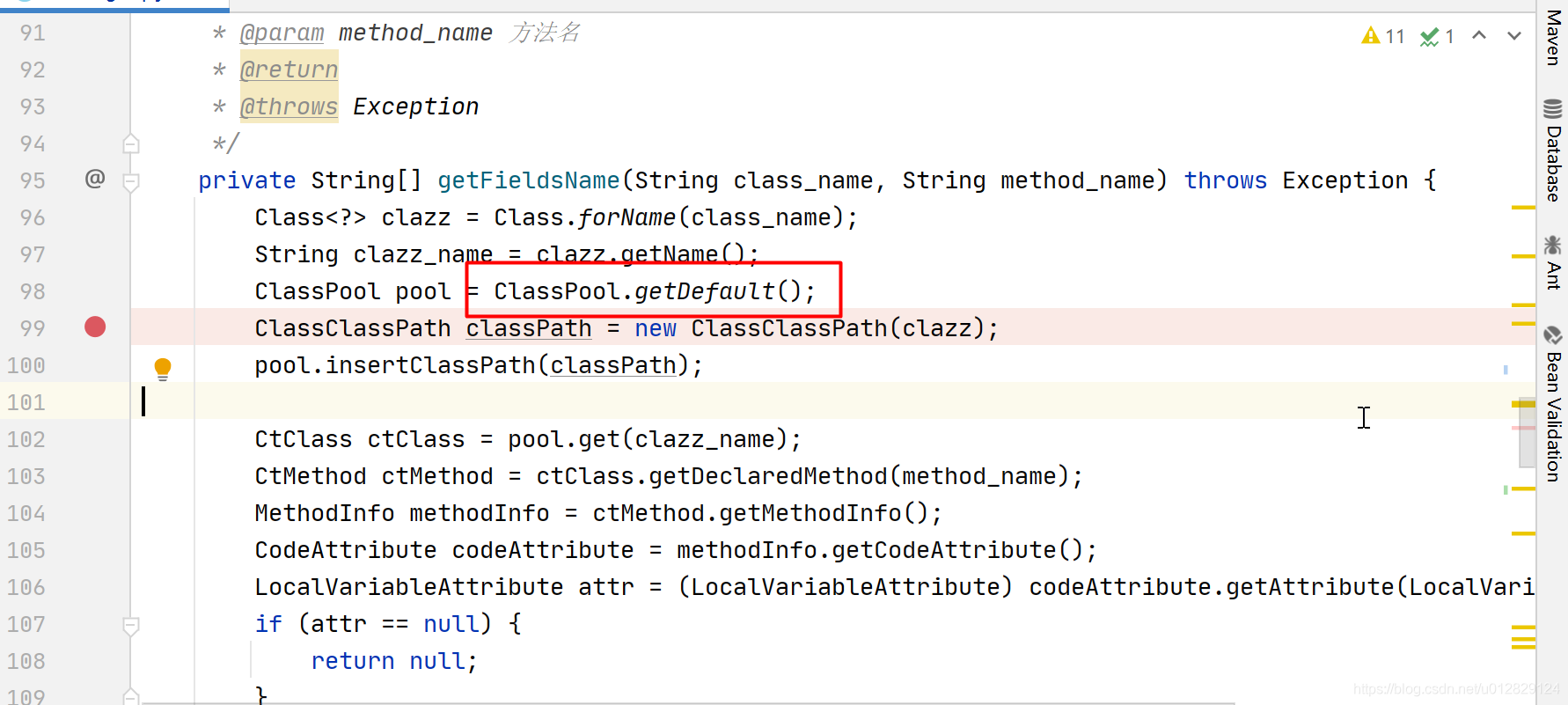
Task: Click the getFieldsName method name
Action: pos(529,180)
